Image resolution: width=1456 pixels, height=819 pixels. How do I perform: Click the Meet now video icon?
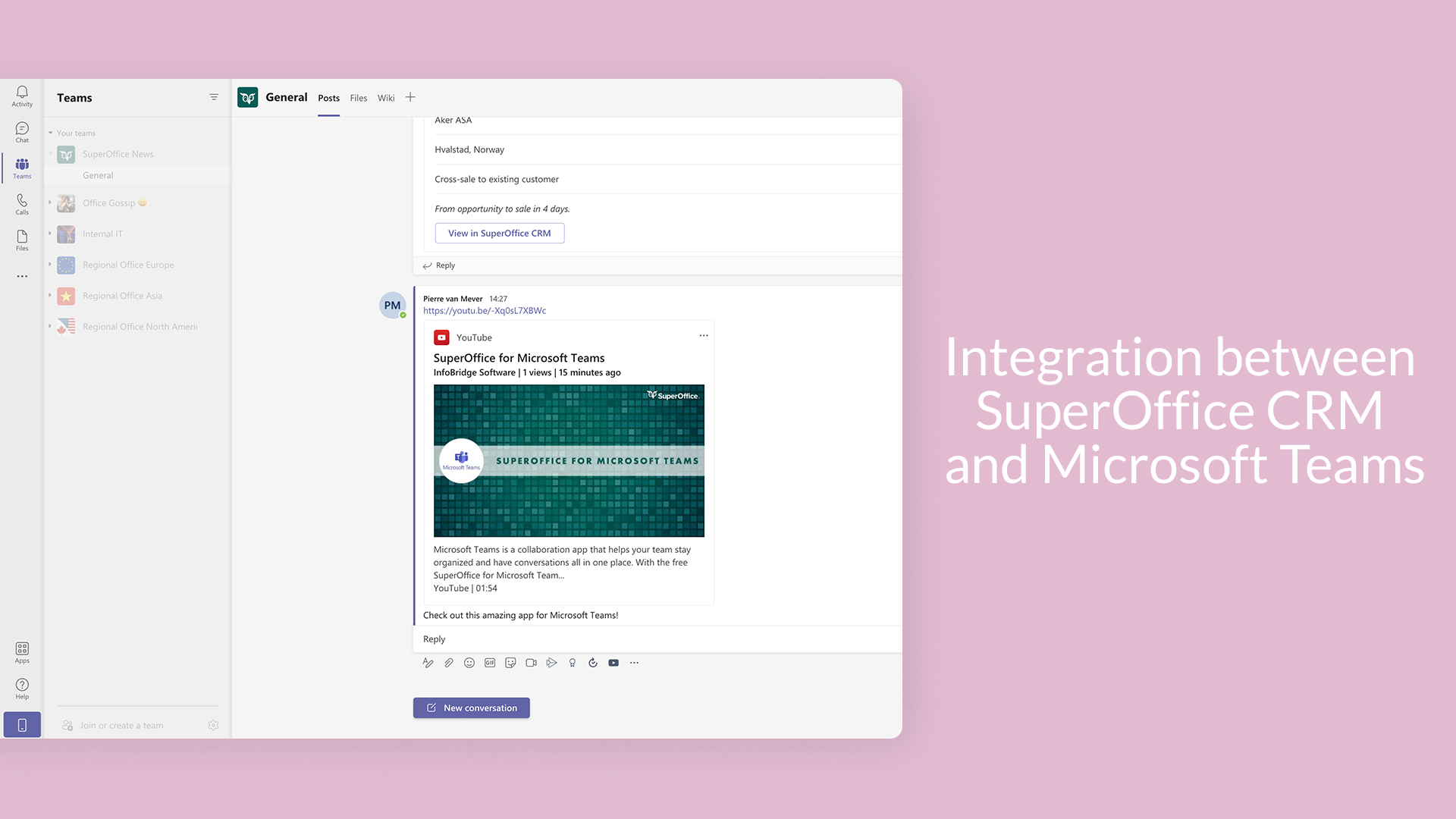coord(531,663)
